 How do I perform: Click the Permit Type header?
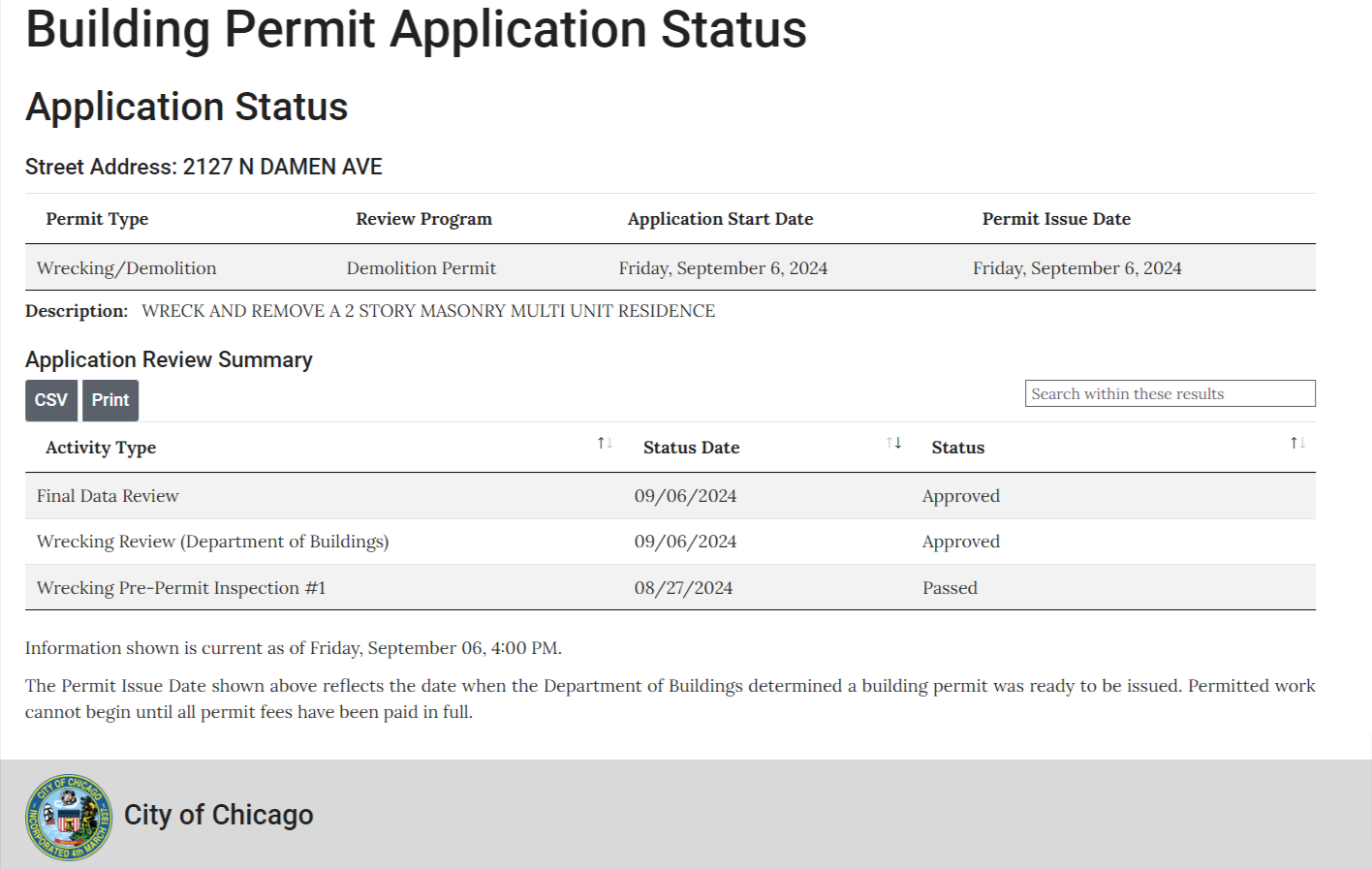[x=97, y=219]
